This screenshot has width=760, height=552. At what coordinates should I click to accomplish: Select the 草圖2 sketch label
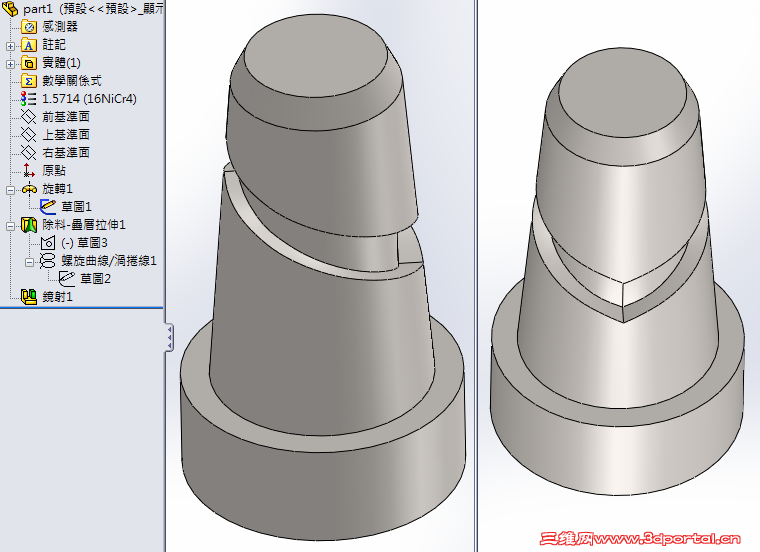click(95, 278)
